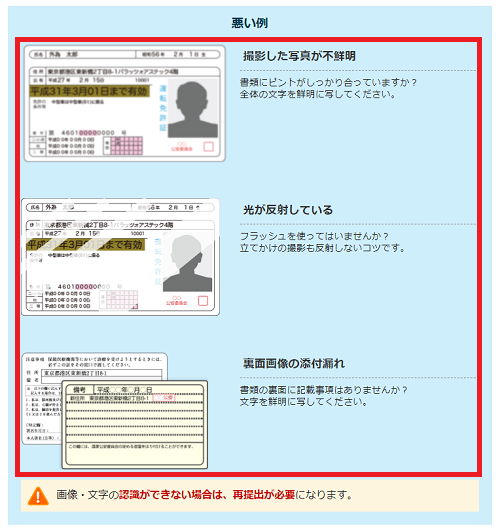
Task: Select the heading '撮影した写真が不鮮明'
Action: point(299,56)
